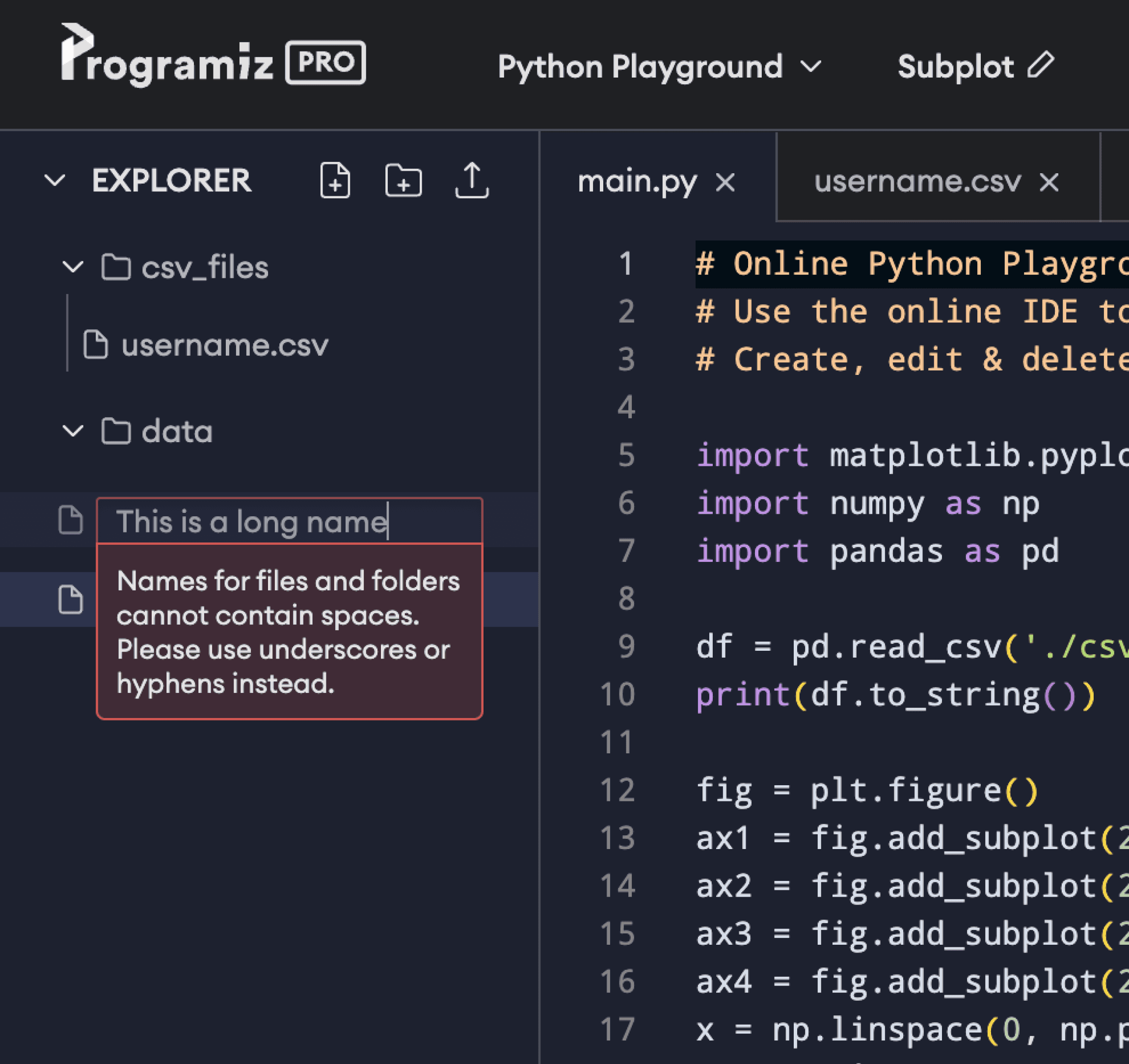Close the main.py tab

coord(725,183)
